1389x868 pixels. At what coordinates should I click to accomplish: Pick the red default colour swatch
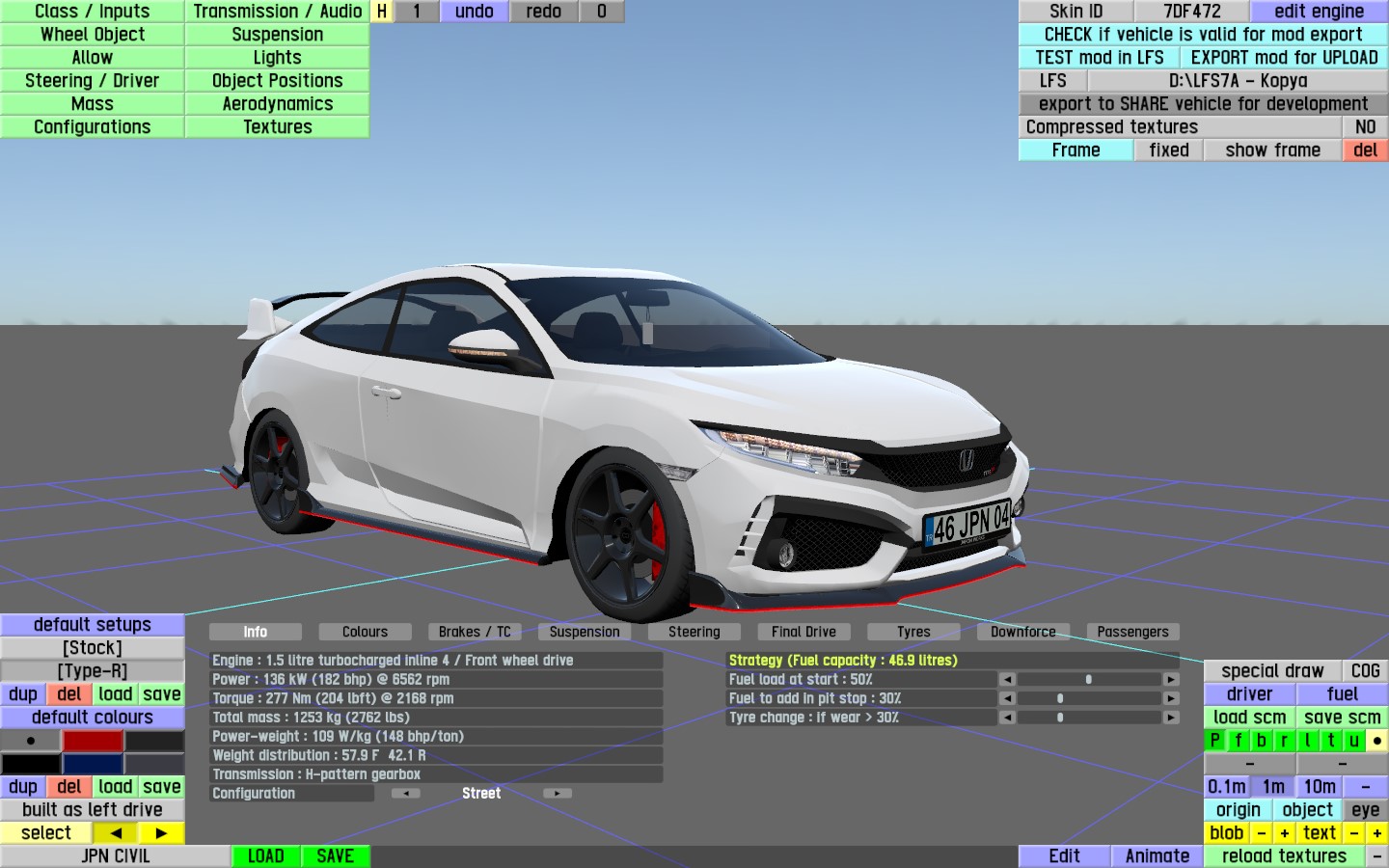(x=93, y=741)
